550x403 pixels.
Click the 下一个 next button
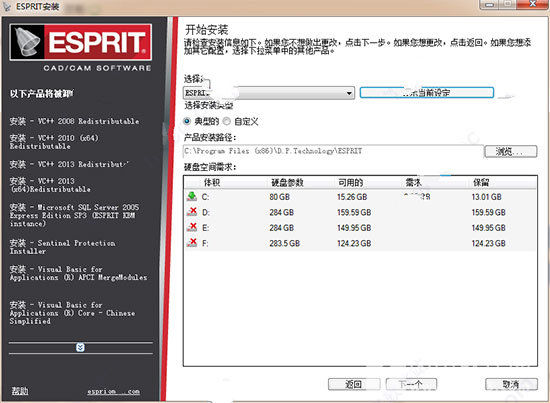(411, 384)
